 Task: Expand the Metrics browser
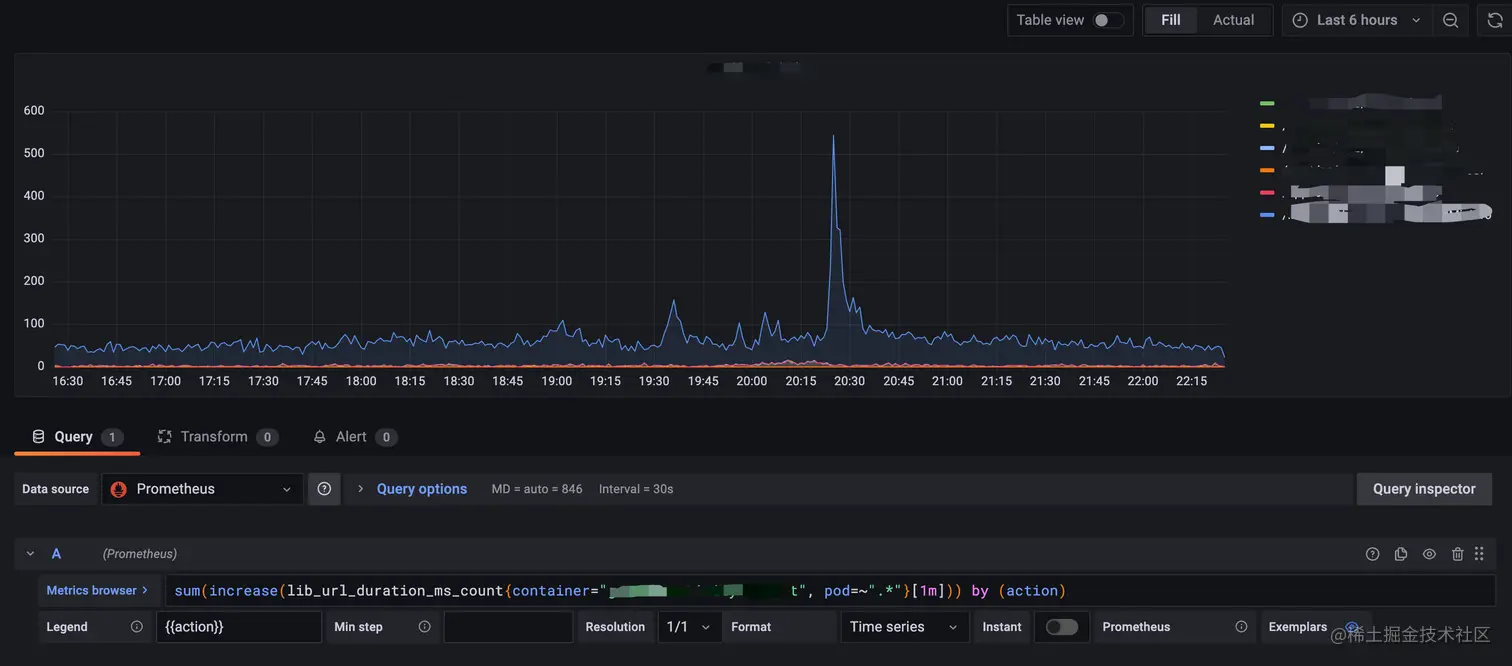point(97,591)
